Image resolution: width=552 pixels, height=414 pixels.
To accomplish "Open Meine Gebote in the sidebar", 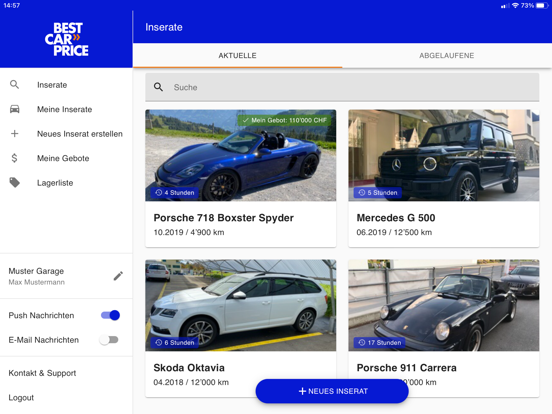I will pos(66,158).
